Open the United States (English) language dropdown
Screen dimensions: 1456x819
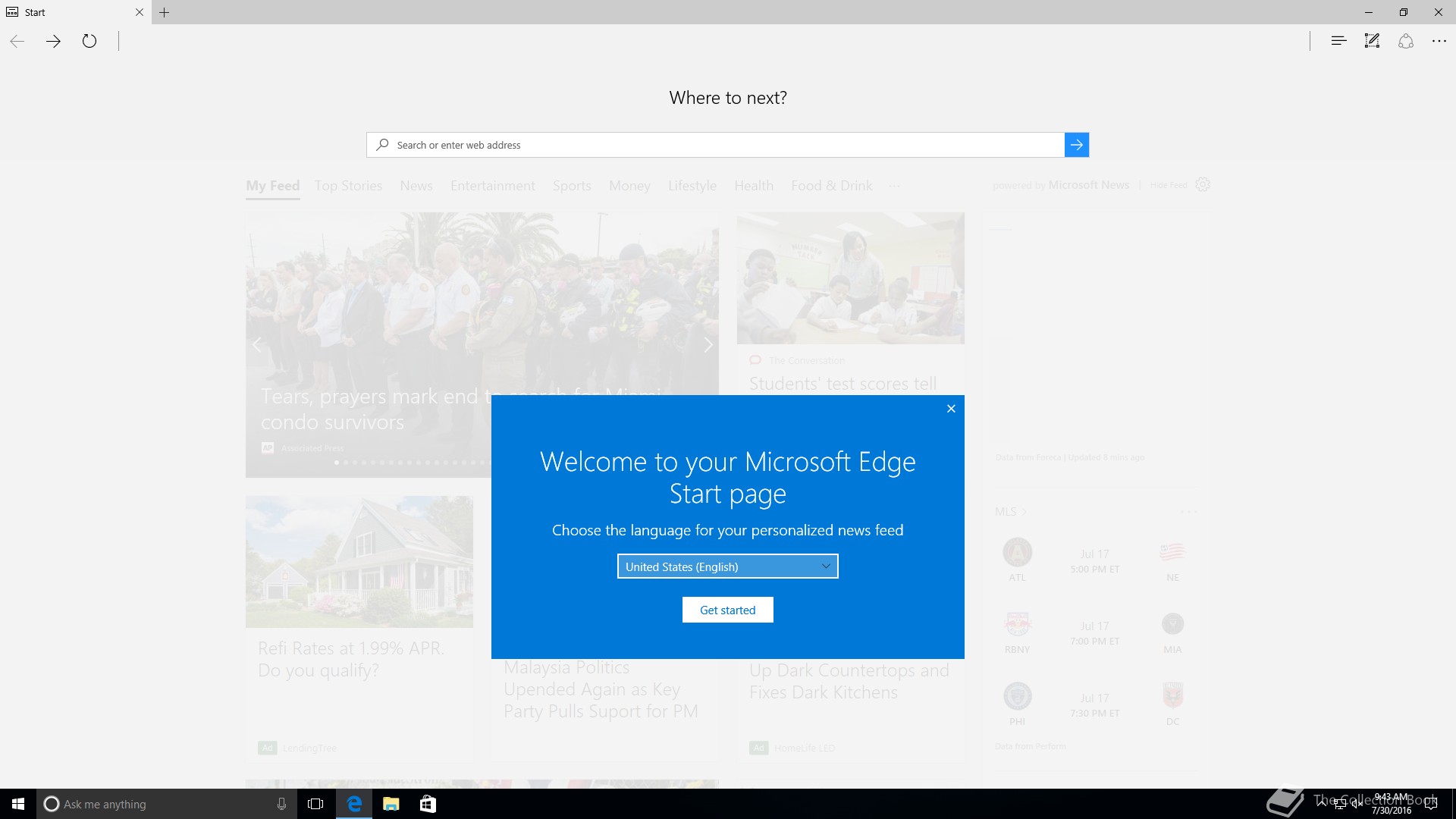728,566
